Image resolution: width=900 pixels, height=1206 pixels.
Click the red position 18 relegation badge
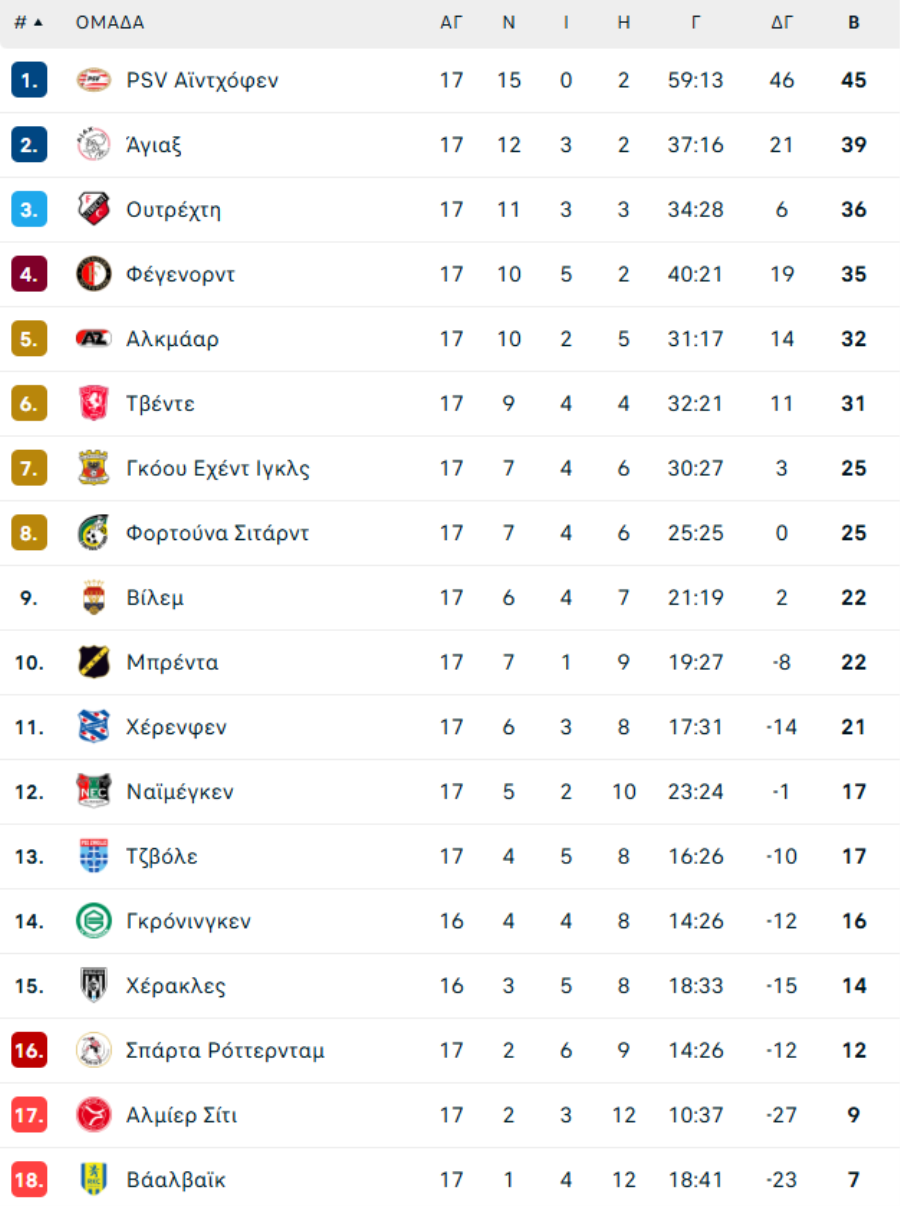click(x=29, y=1180)
